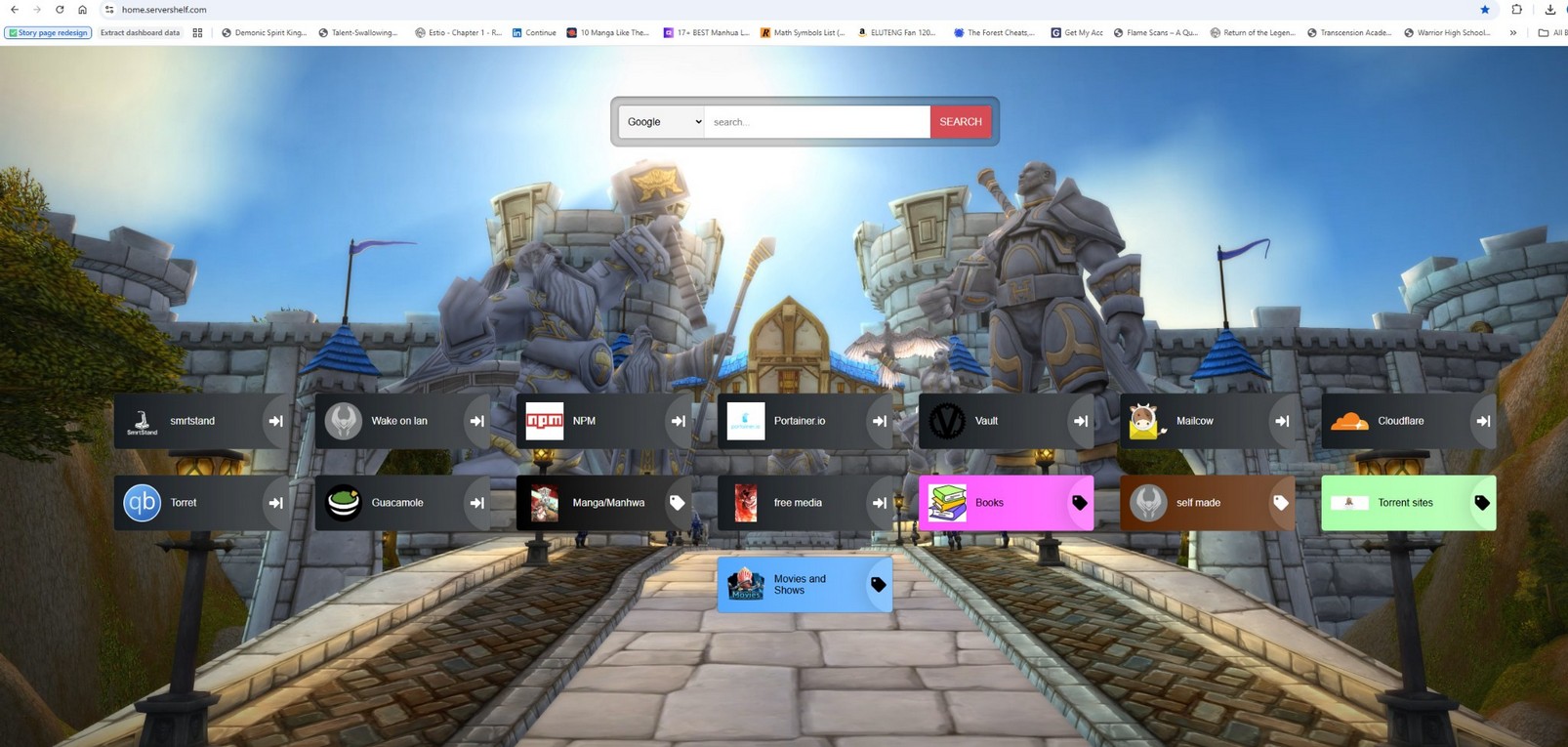Open the browser downloads icon
This screenshot has height=747, width=1568.
(x=1550, y=10)
